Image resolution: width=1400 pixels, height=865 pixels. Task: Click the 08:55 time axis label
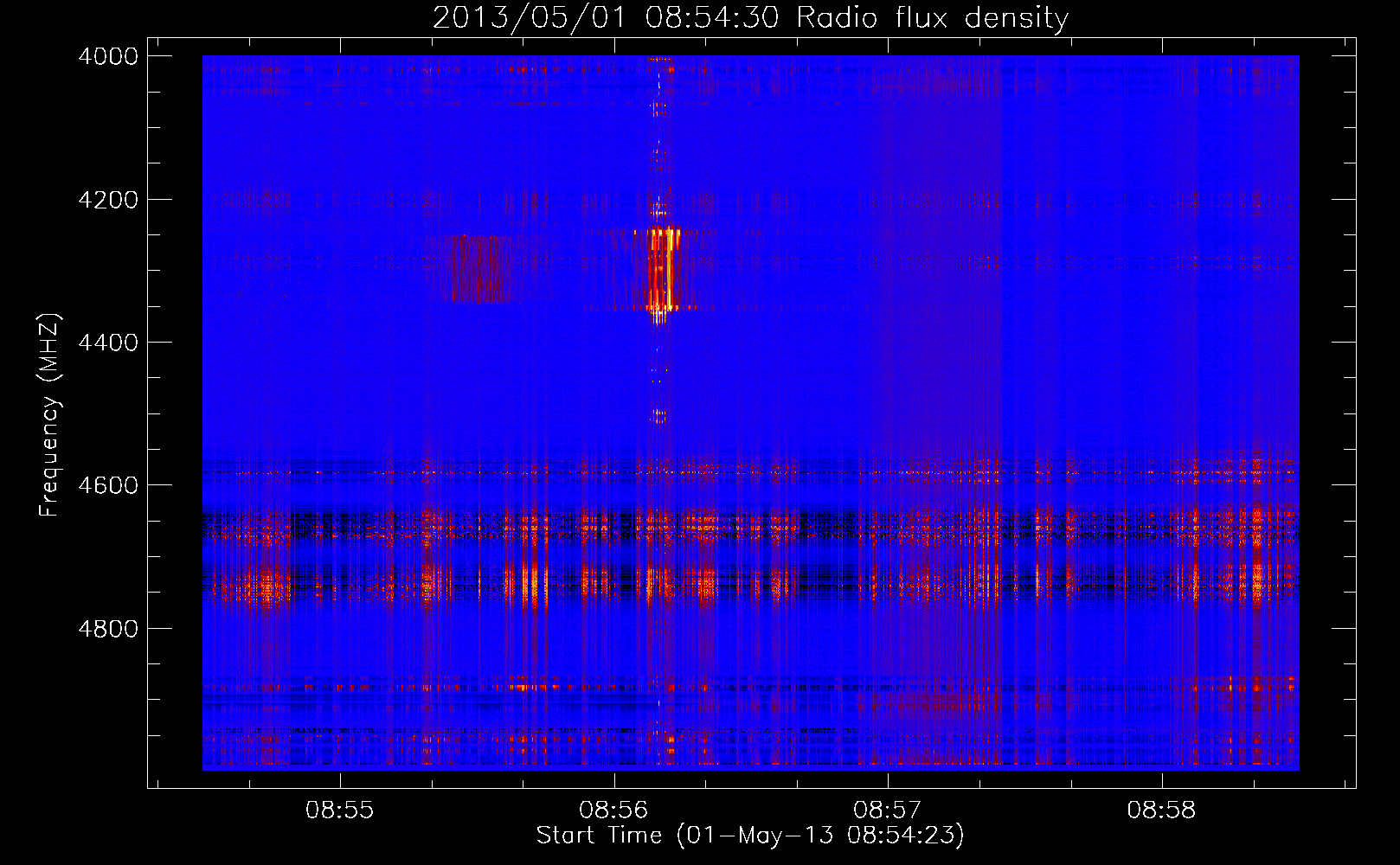click(340, 811)
